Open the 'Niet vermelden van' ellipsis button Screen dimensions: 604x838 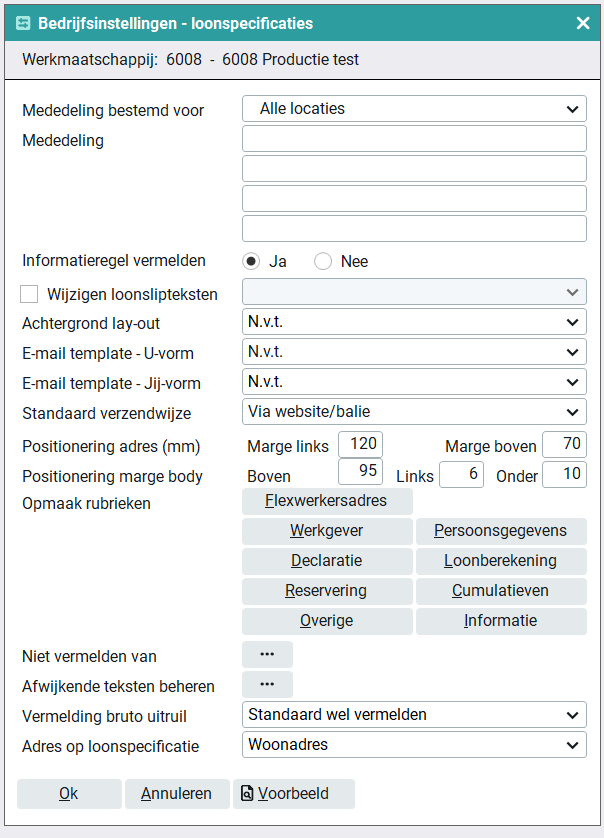pos(267,655)
